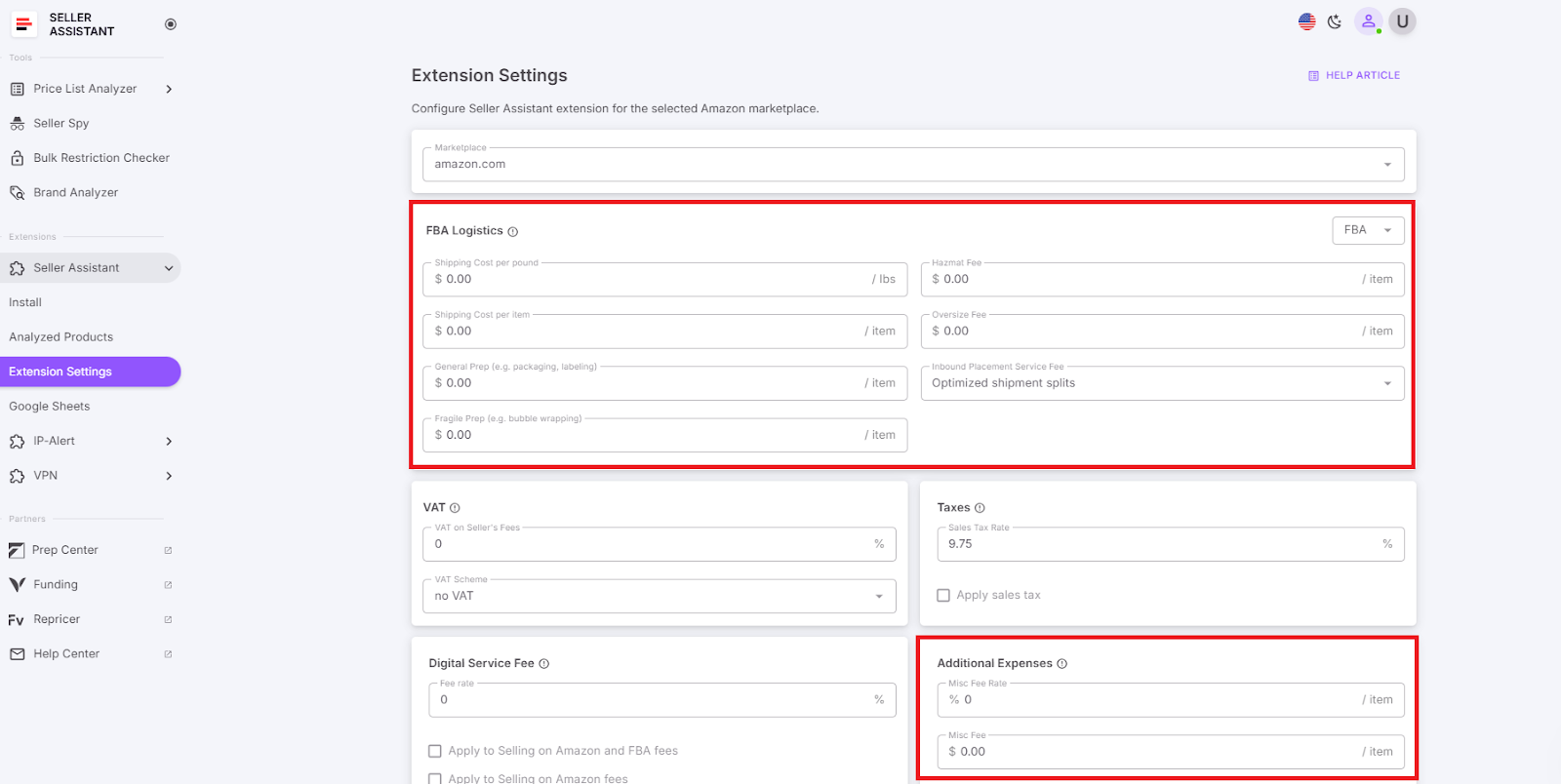Click the General Prep cost field
1561x784 pixels.
click(665, 383)
